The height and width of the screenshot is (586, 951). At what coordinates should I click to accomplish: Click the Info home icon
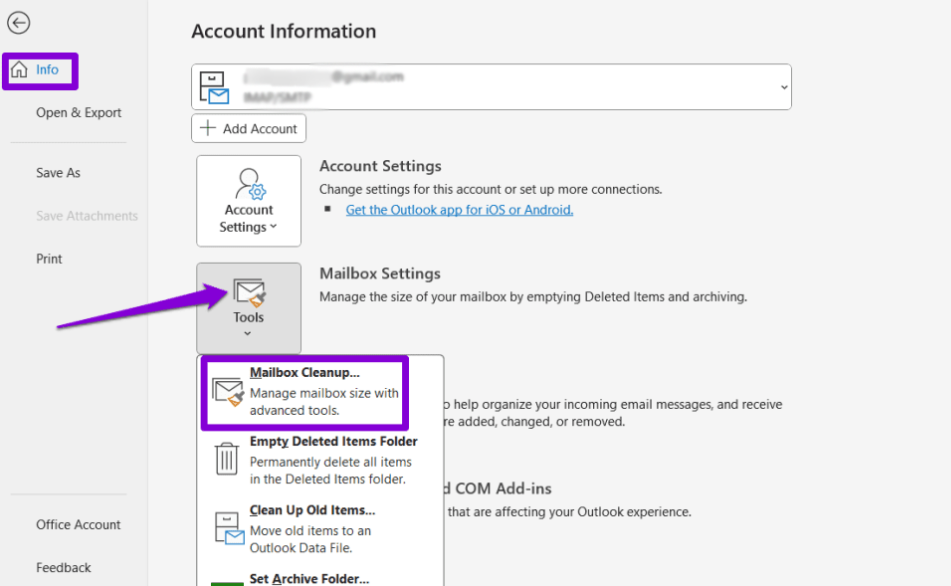pos(19,69)
